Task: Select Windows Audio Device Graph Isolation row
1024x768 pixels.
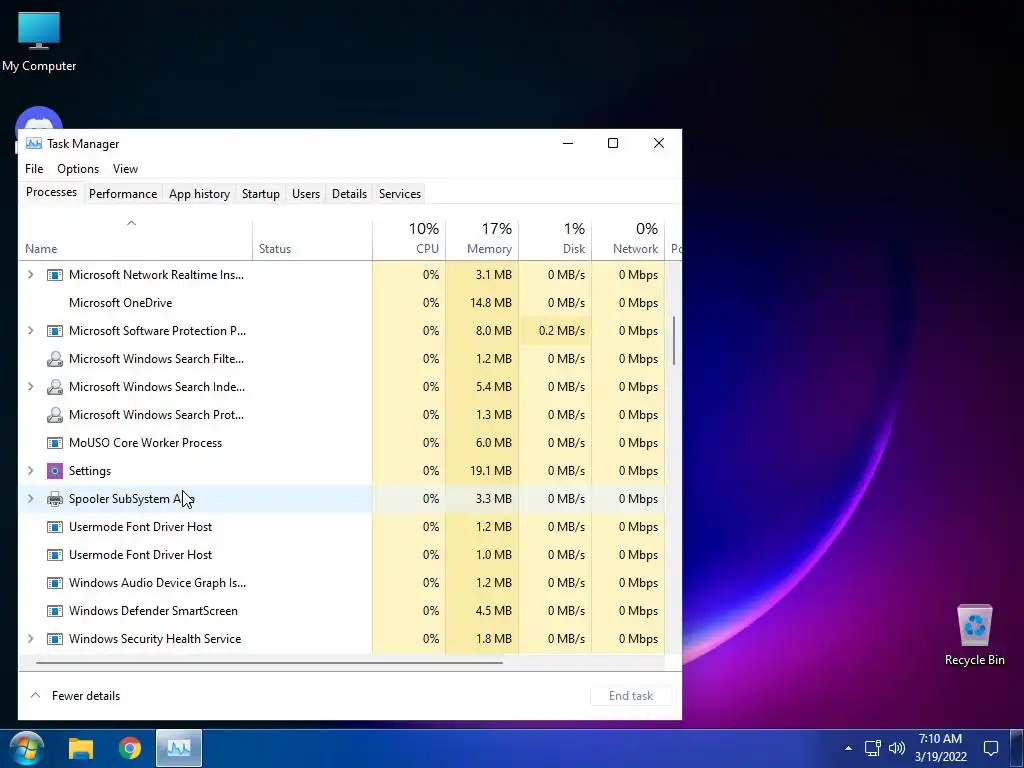Action: click(x=342, y=583)
